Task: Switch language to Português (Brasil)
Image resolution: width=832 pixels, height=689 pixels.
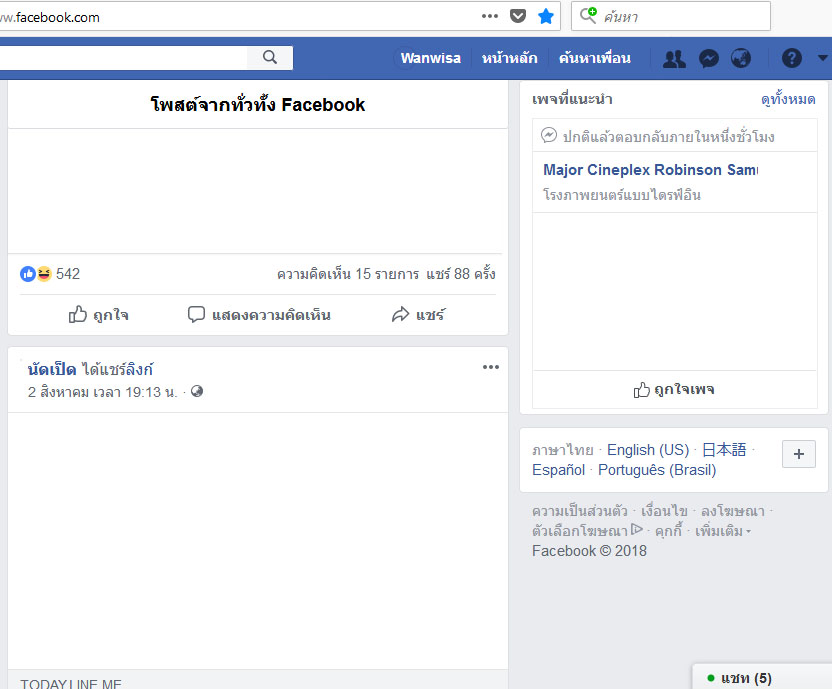Action: point(657,470)
